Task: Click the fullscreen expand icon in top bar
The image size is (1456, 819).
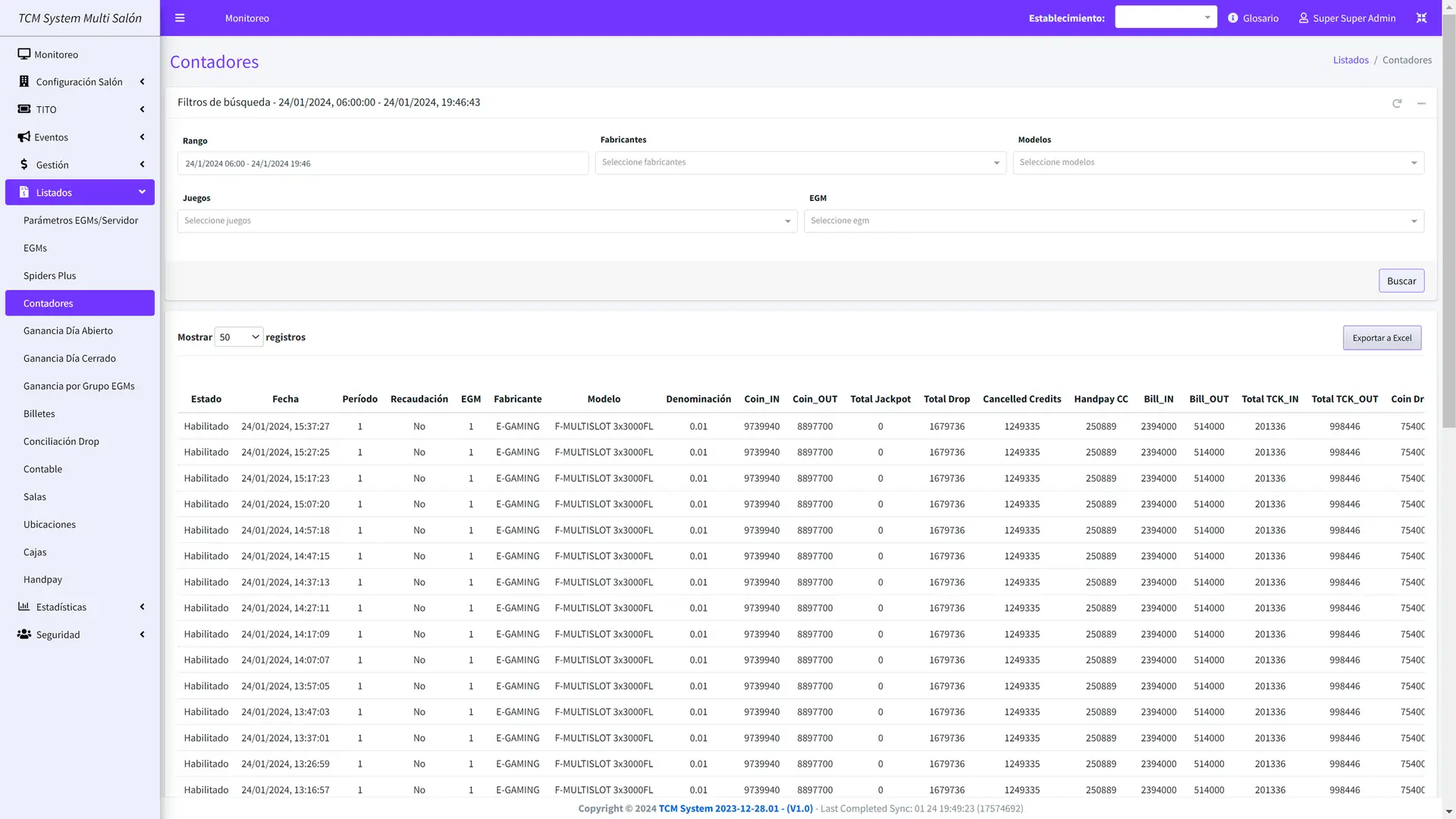Action: [x=1421, y=18]
